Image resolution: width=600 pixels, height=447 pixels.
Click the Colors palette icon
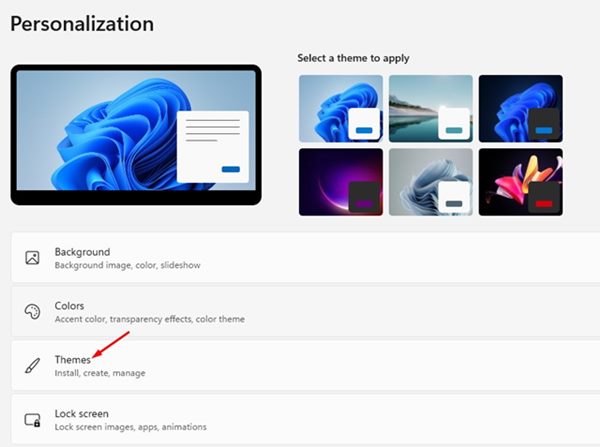pos(32,312)
